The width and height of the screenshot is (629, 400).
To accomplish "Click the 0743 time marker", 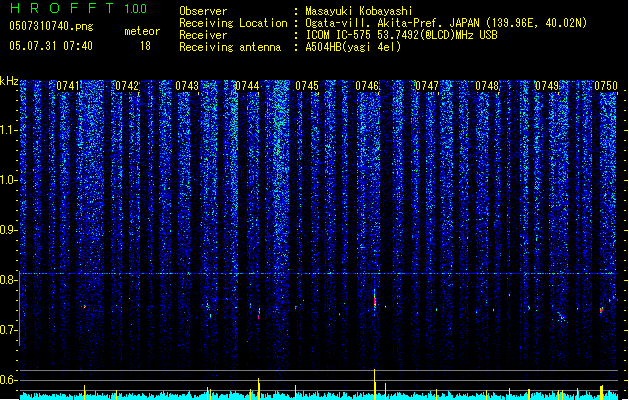I will click(187, 86).
